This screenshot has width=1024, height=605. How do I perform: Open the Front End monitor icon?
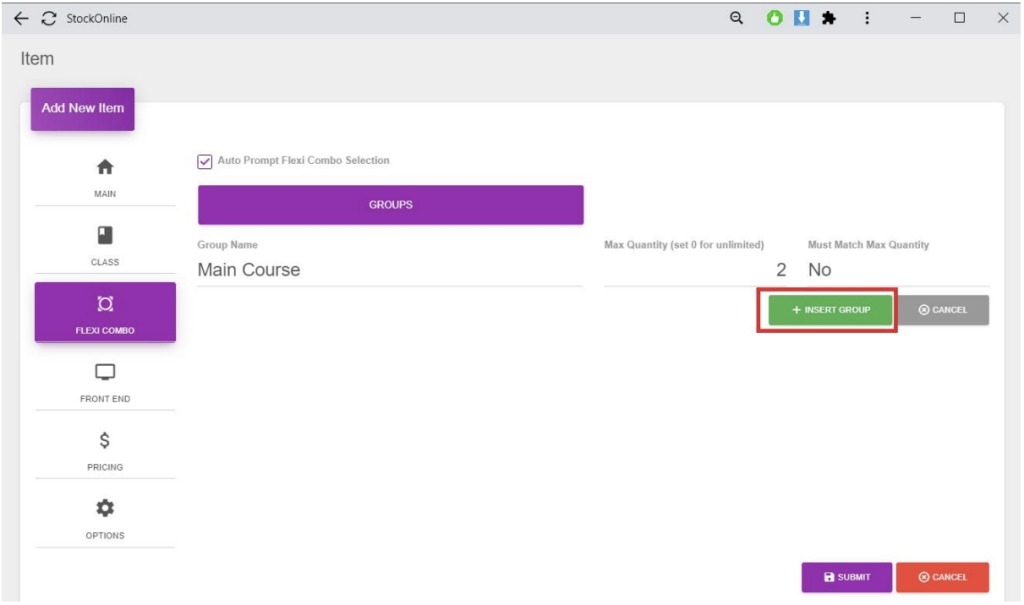(105, 372)
